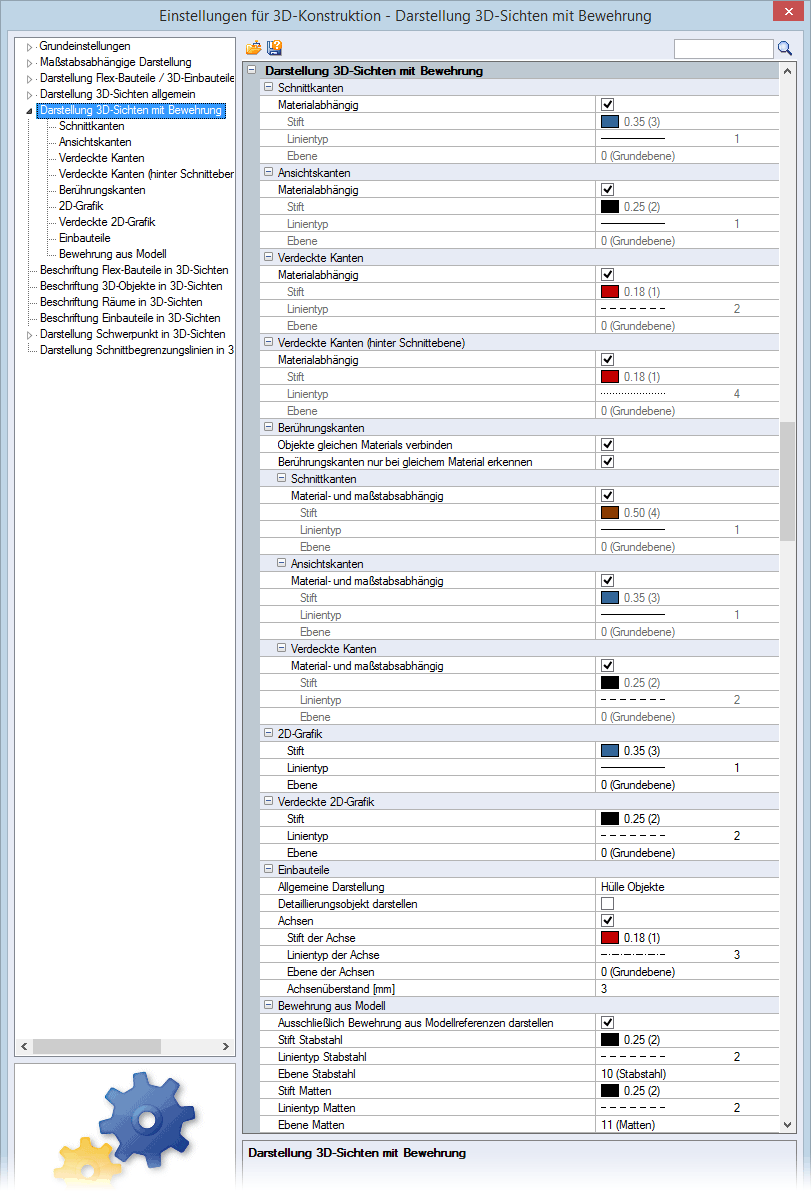Click the magnifier search icon
Viewport: 811px width, 1191px height.
click(784, 49)
